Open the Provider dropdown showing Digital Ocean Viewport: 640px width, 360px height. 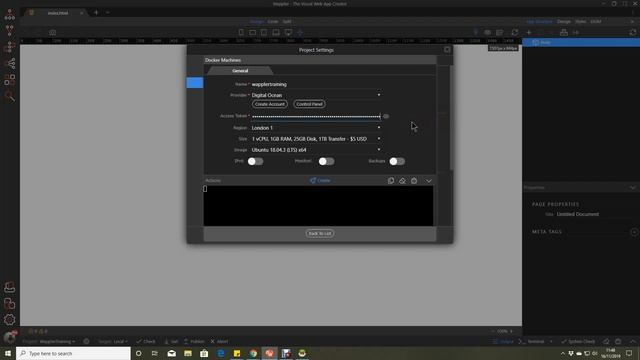[x=316, y=95]
